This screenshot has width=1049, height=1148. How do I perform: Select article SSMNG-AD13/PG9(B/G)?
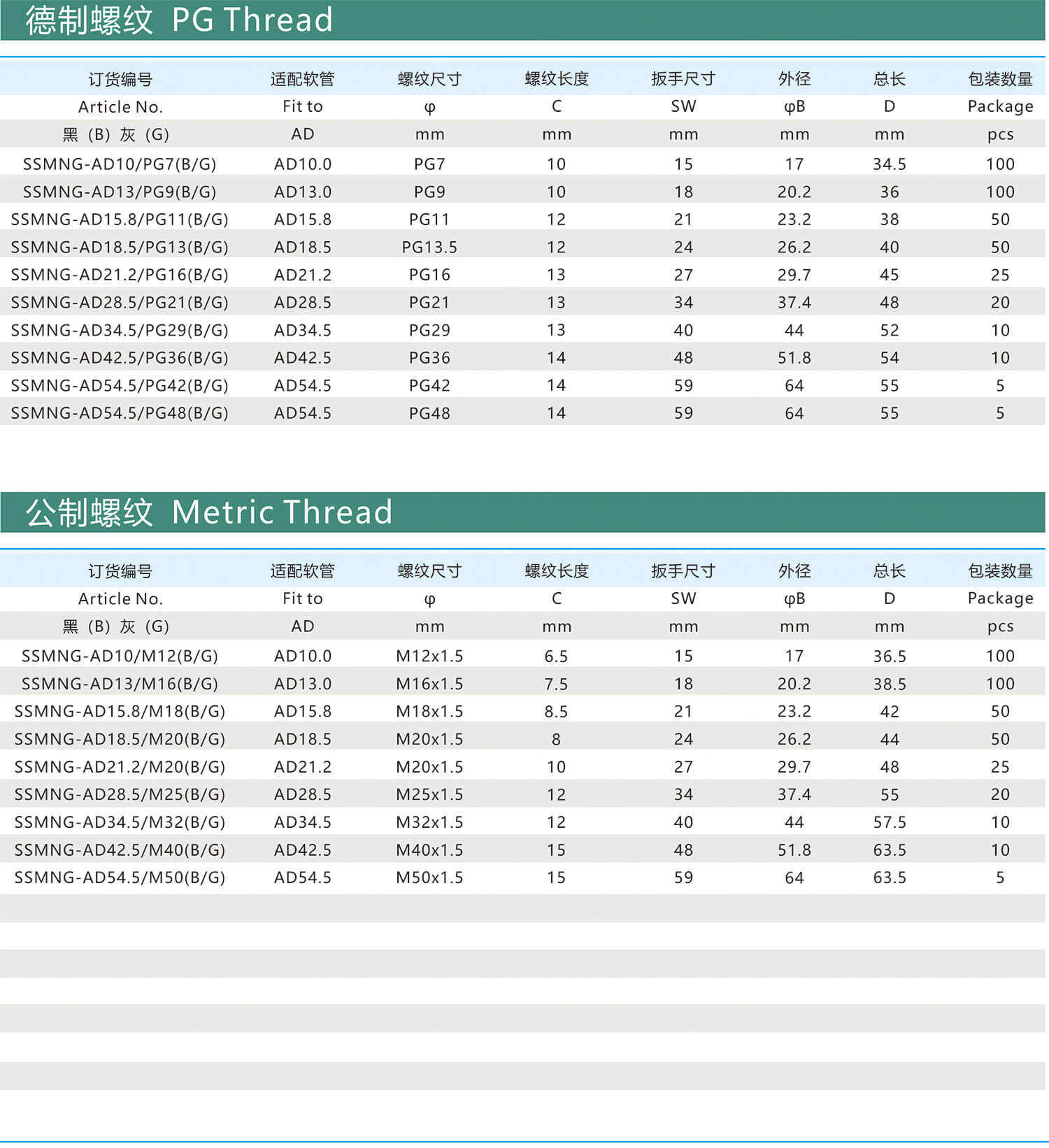120,192
